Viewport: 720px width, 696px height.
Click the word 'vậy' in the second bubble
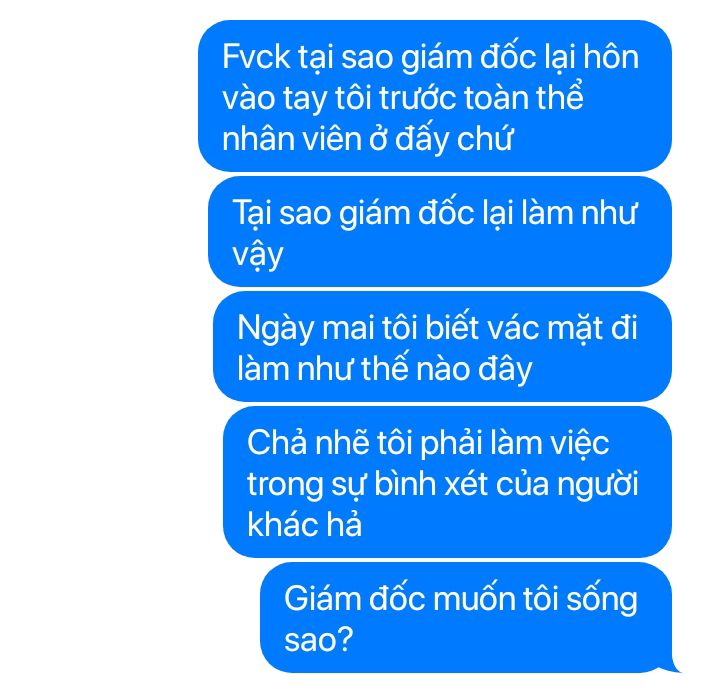pyautogui.click(x=258, y=255)
